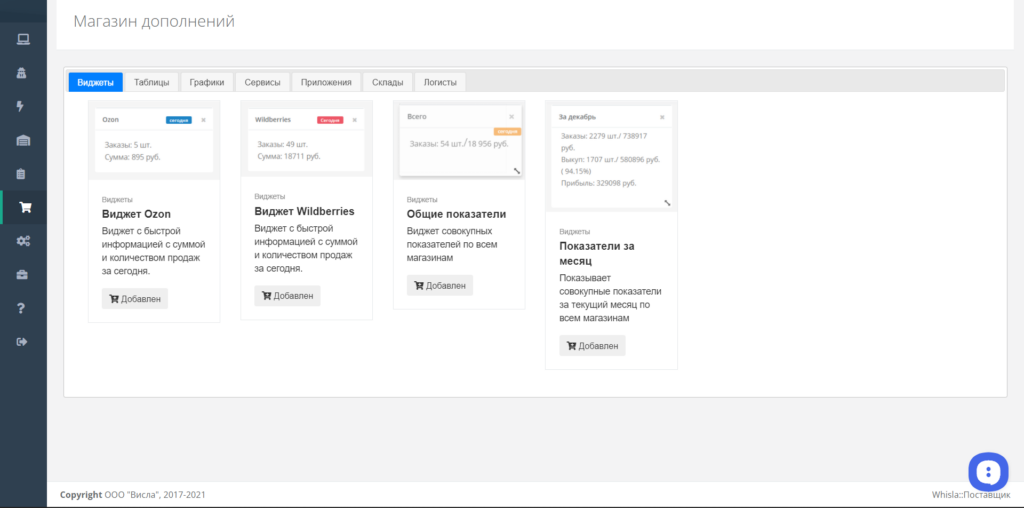Click Добавлен button under Виджет Wildberries
The height and width of the screenshot is (508, 1024).
[287, 296]
